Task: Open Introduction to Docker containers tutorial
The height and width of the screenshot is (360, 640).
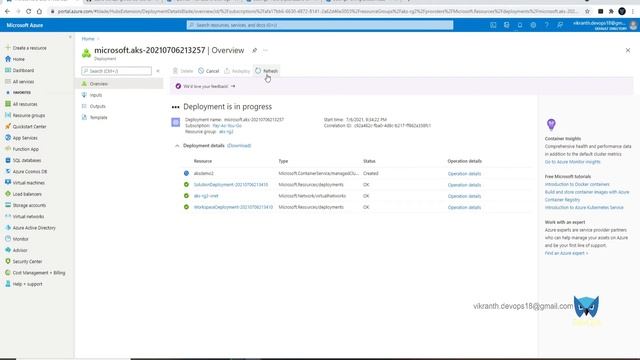Action: 577,184
